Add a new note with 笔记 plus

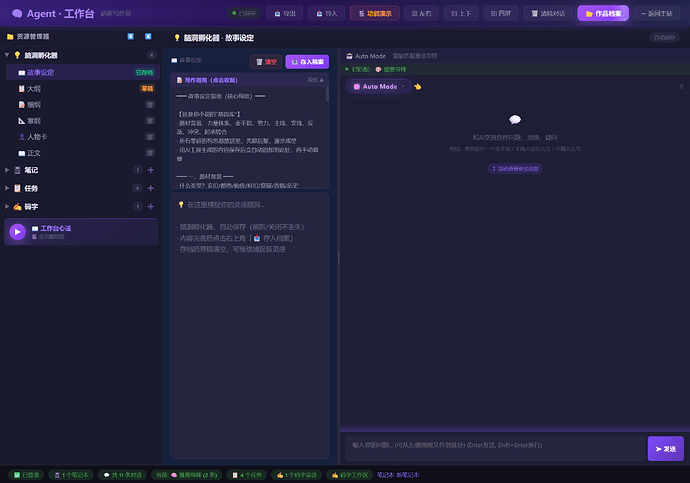(150, 170)
